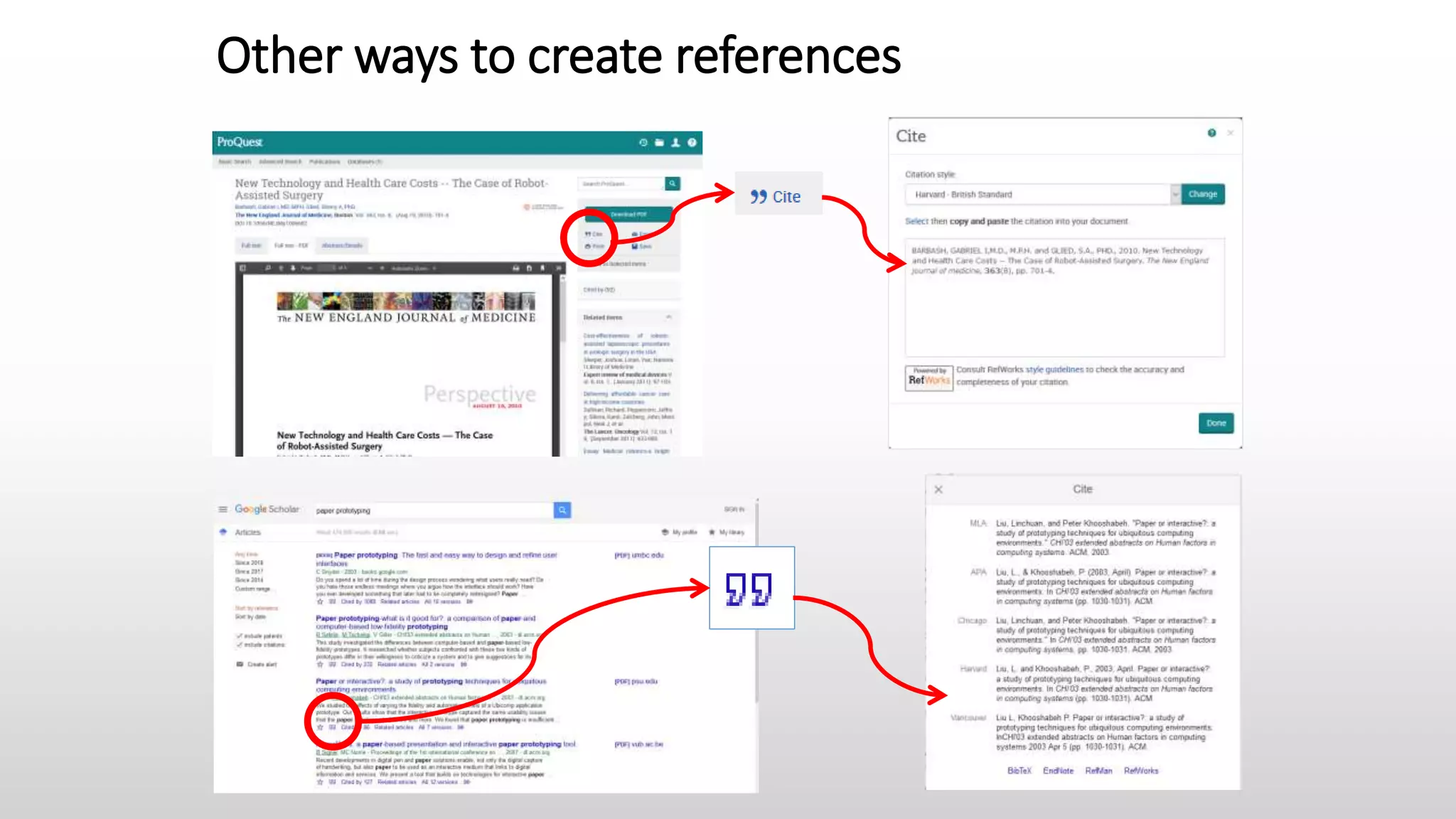The image size is (1456, 819).
Task: Select the Abstract/Details tab
Action: click(342, 245)
